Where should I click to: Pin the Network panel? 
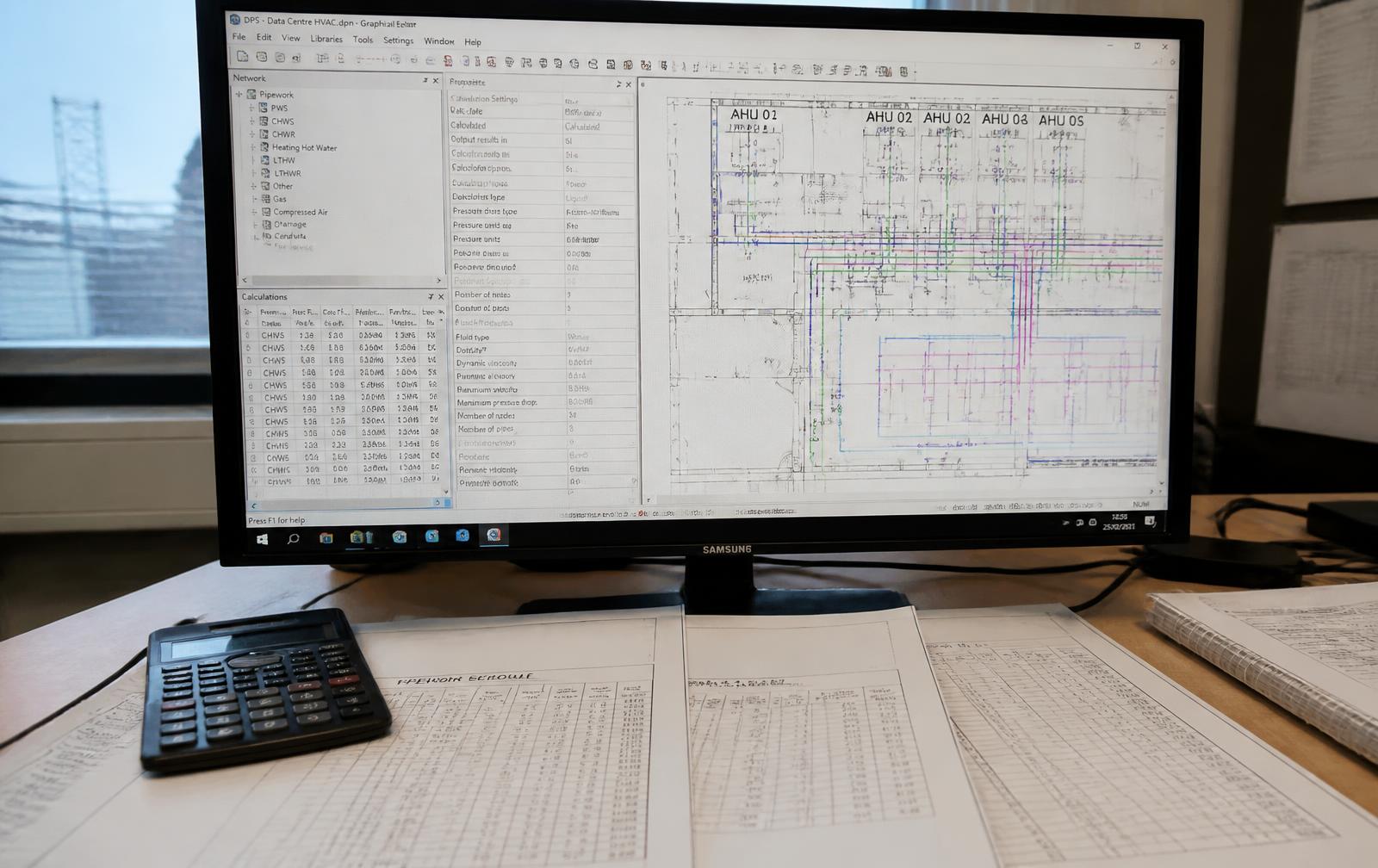(425, 80)
